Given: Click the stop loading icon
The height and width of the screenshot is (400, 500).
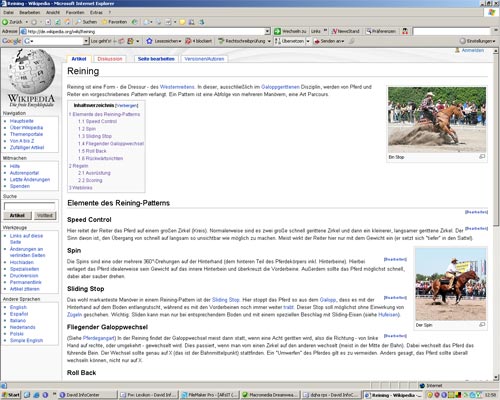Looking at the screenshot, I should pyautogui.click(x=48, y=22).
